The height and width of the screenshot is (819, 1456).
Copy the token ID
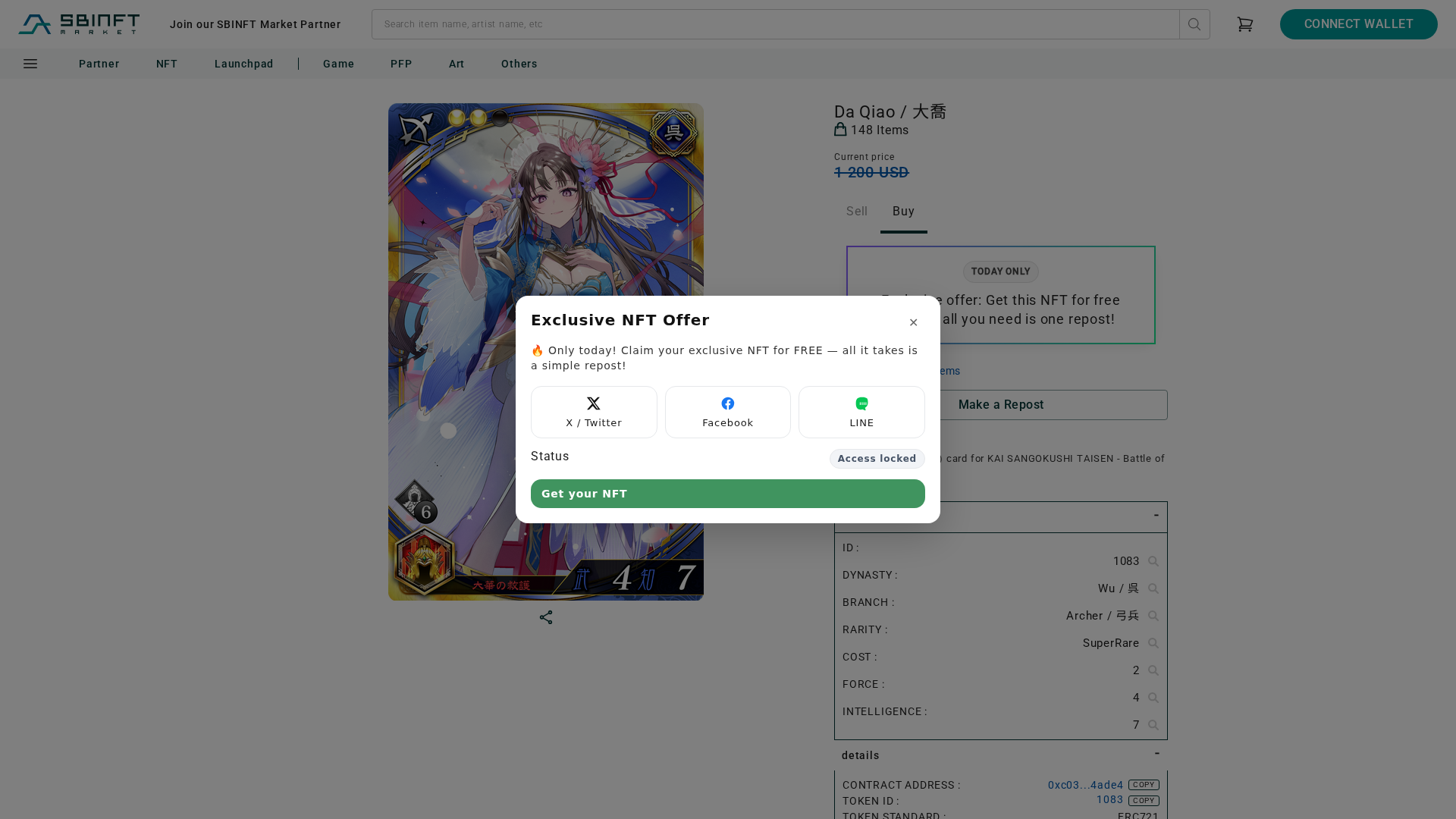tap(1144, 801)
